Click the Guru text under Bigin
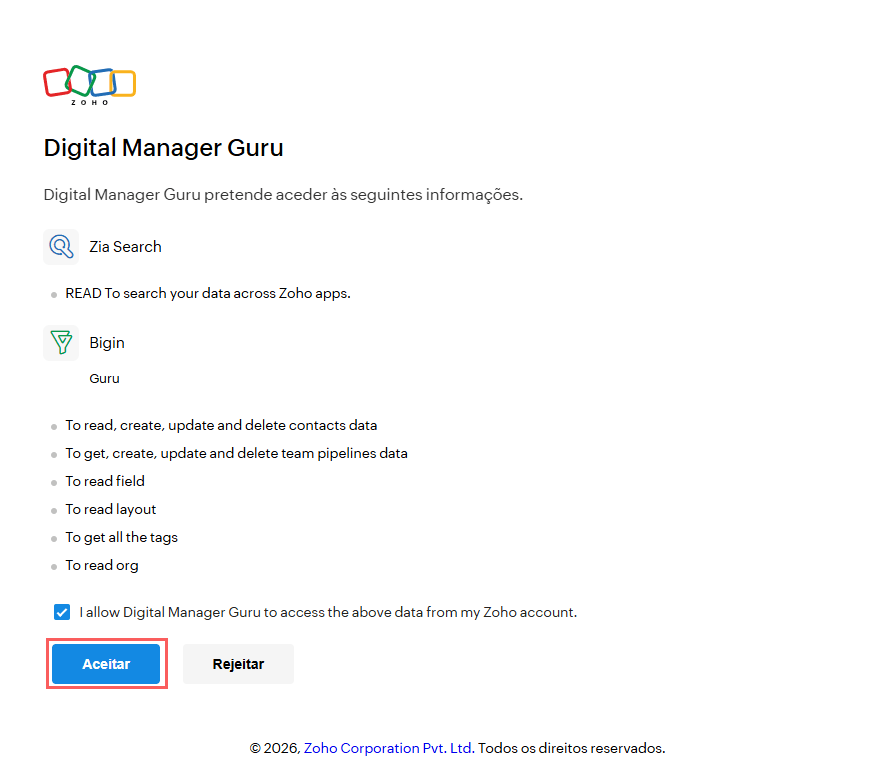 point(104,378)
